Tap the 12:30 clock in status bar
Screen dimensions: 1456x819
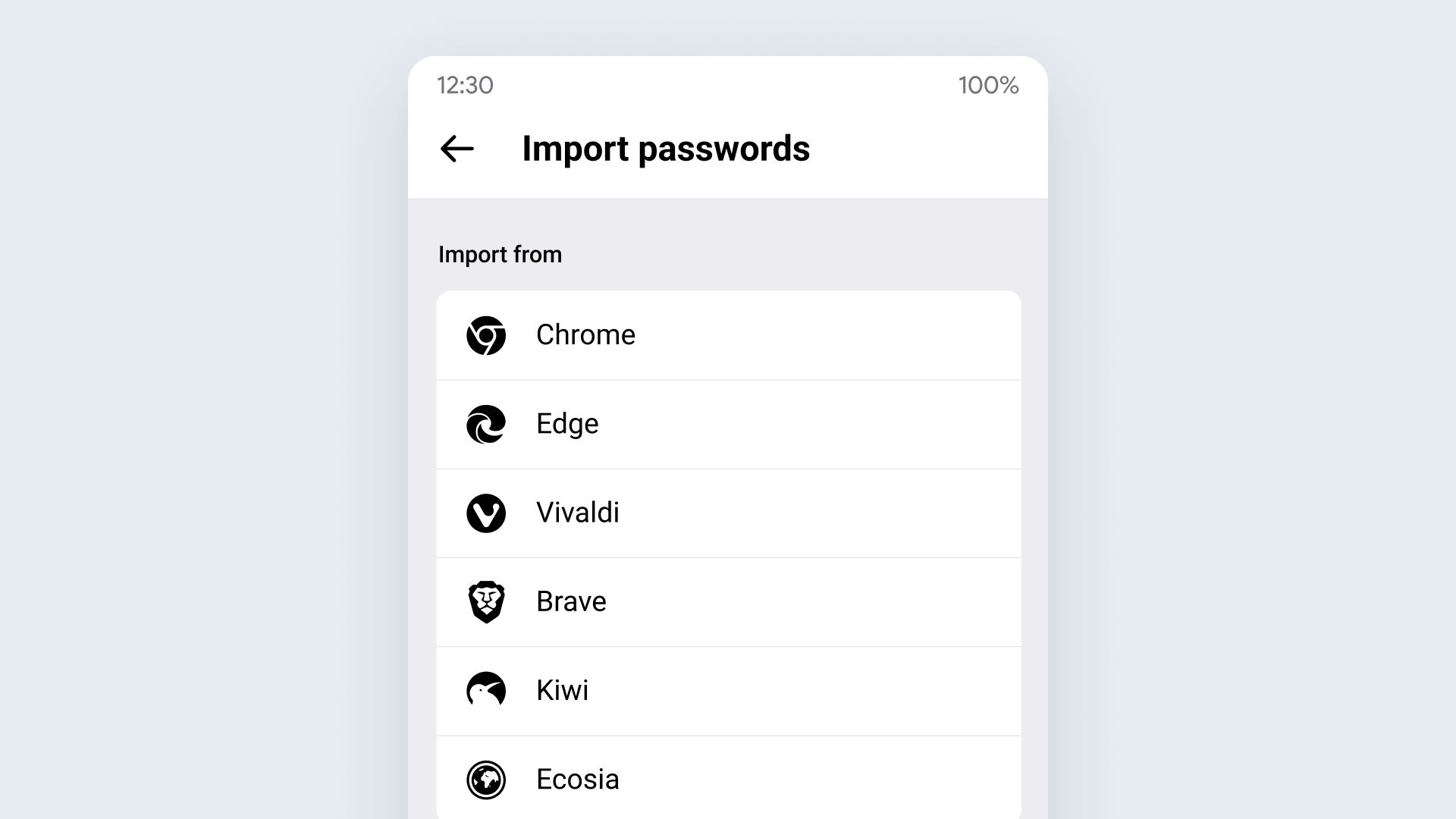[465, 85]
